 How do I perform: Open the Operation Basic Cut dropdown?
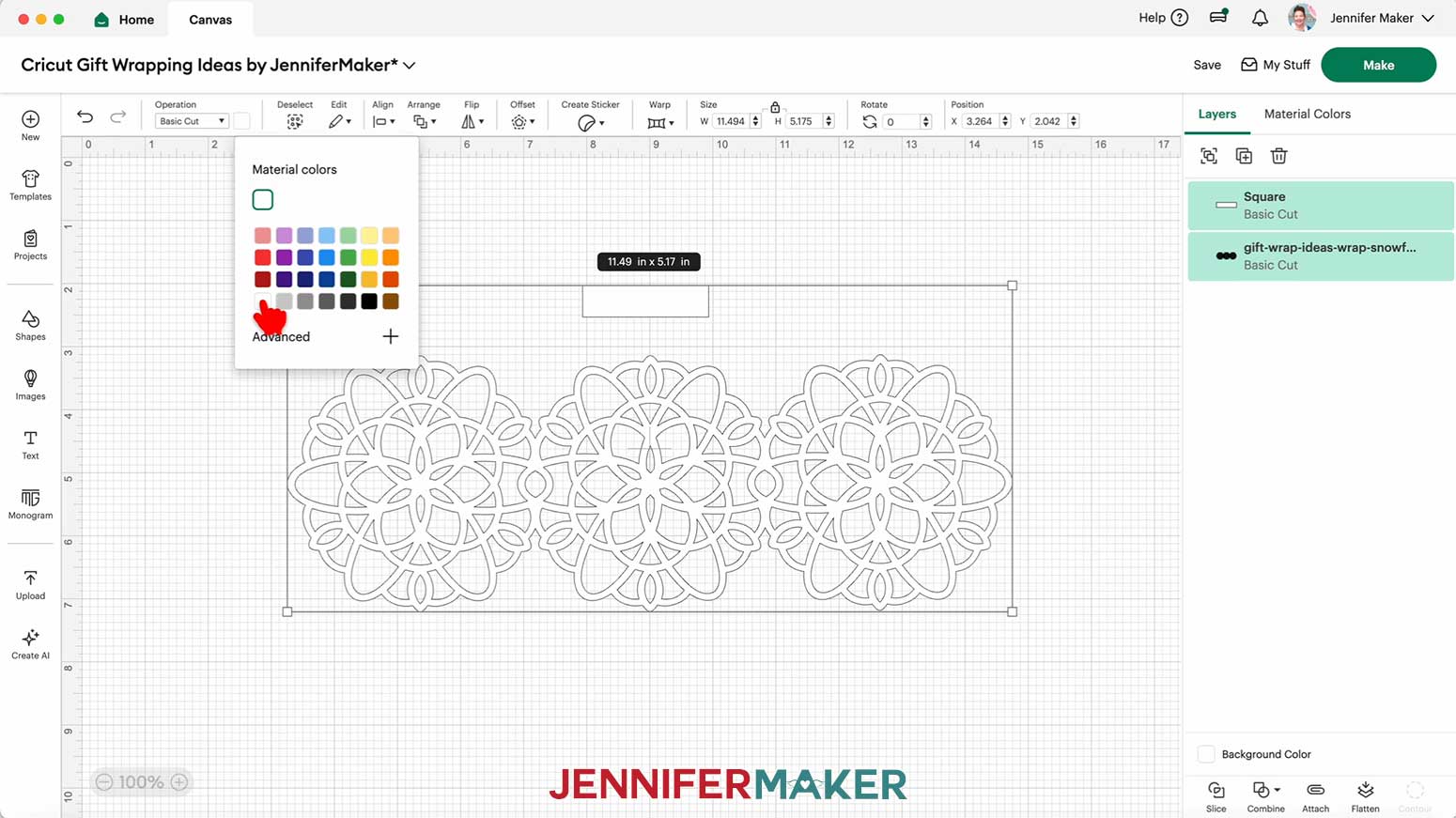pyautogui.click(x=192, y=121)
